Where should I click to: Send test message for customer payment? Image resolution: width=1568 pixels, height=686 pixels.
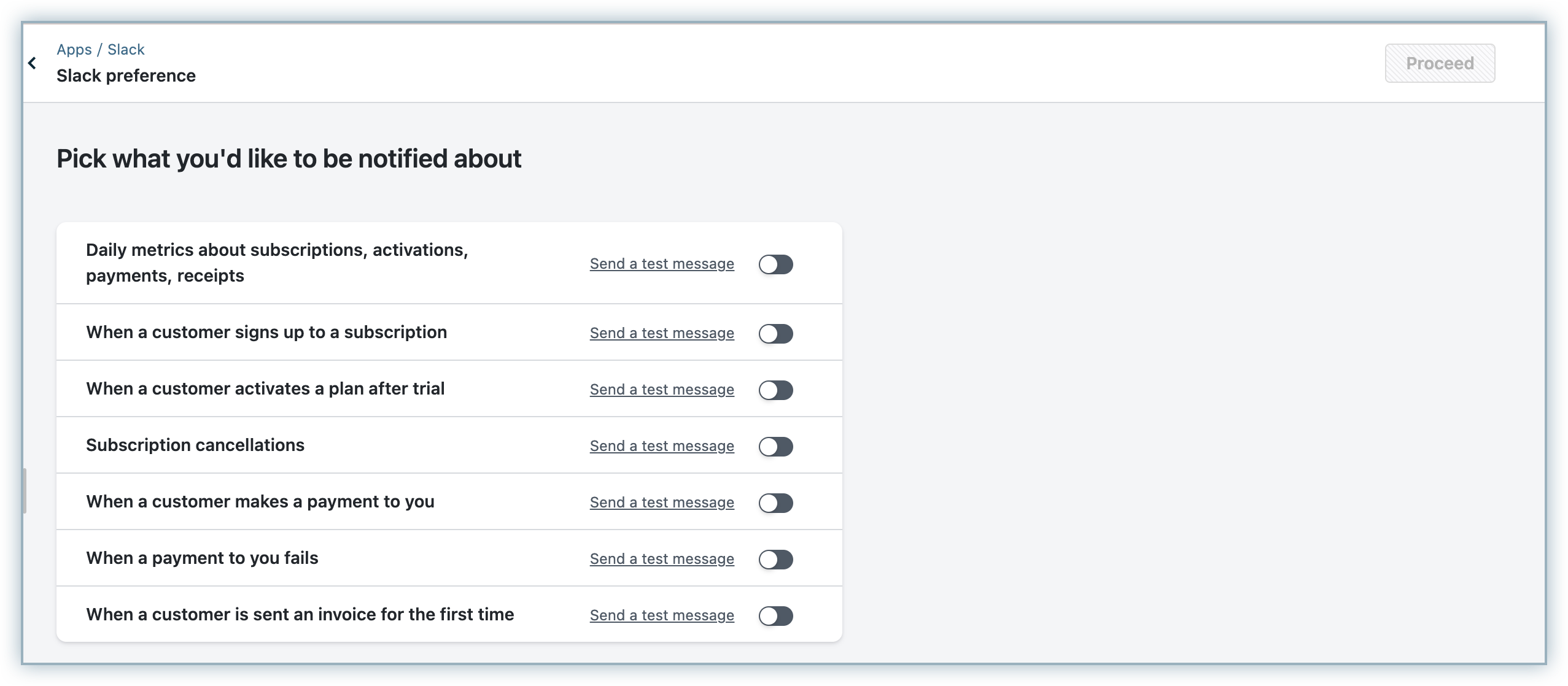point(662,503)
